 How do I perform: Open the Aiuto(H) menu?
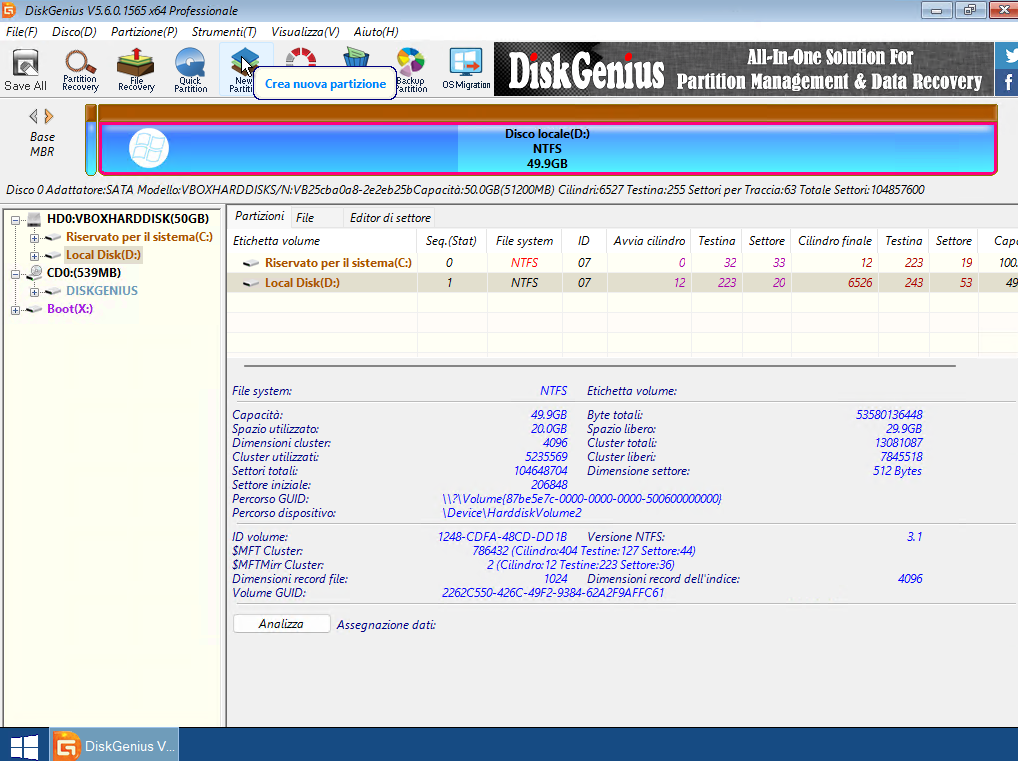(376, 32)
